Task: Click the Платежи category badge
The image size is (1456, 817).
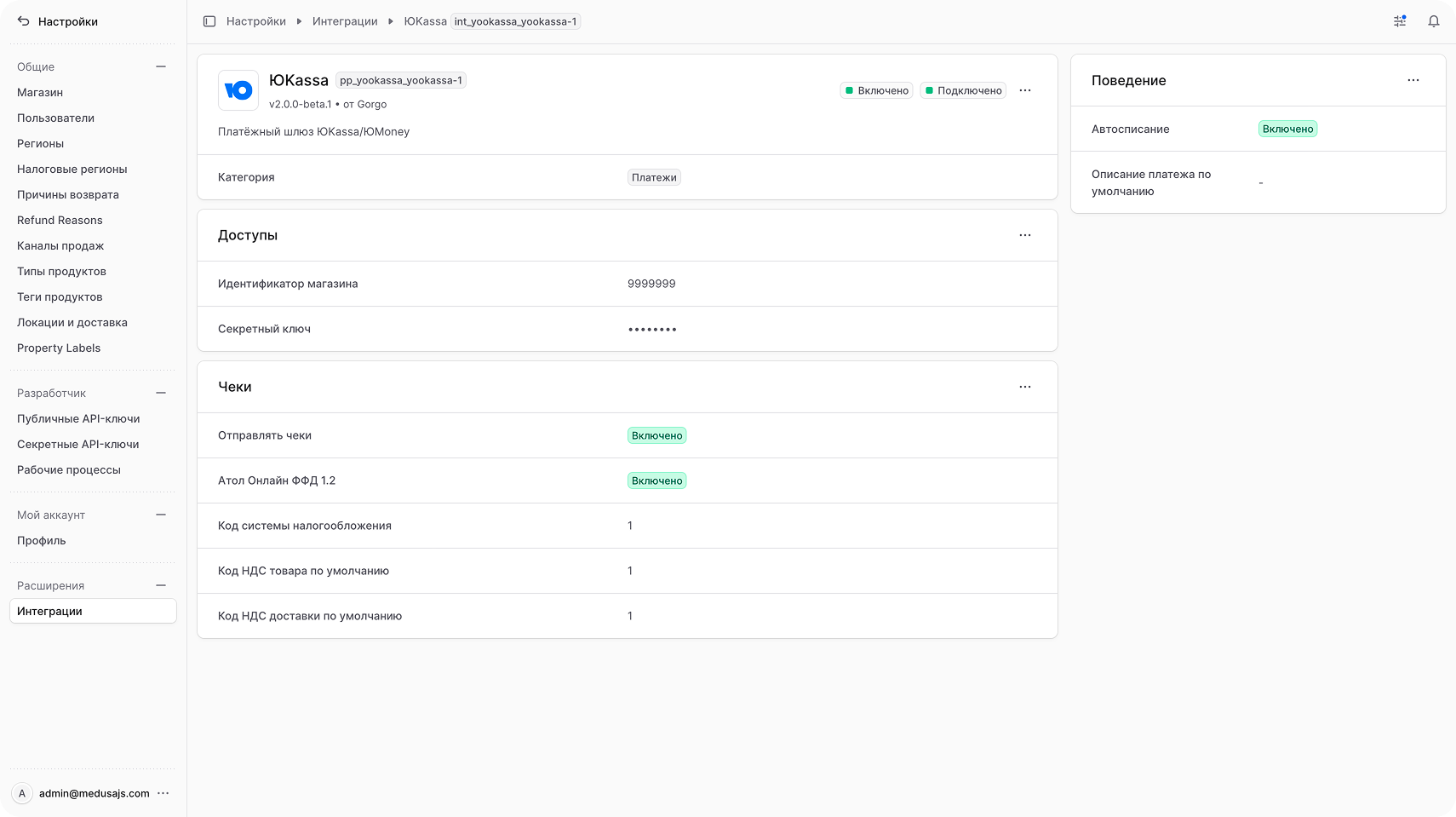Action: 654,177
